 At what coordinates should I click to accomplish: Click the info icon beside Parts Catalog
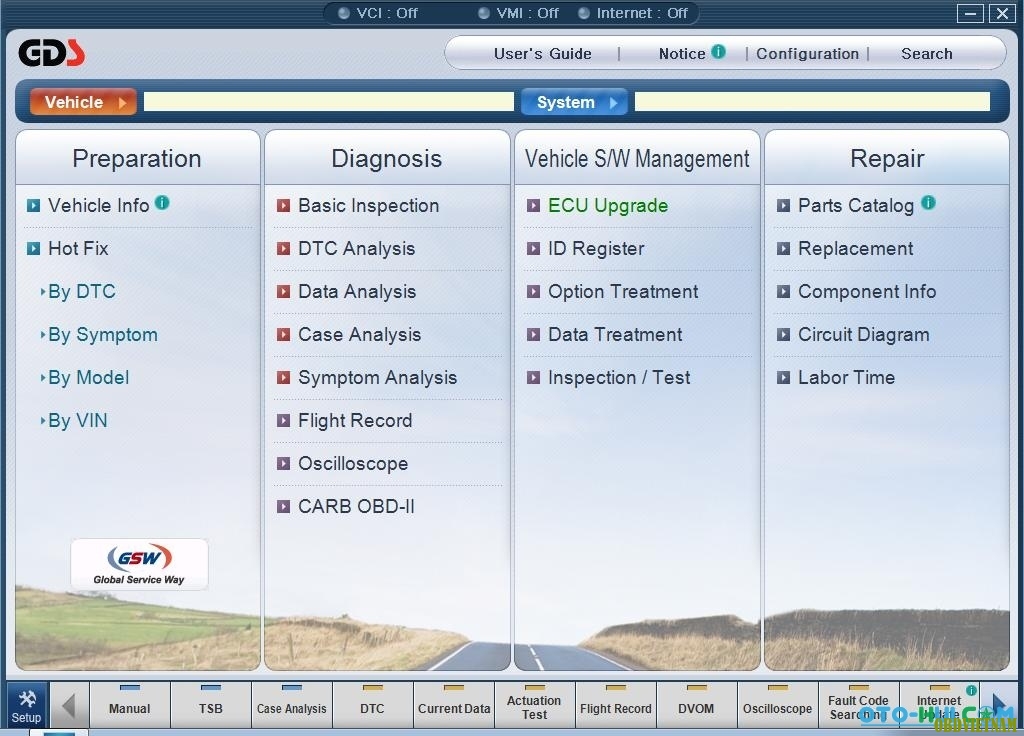(928, 203)
